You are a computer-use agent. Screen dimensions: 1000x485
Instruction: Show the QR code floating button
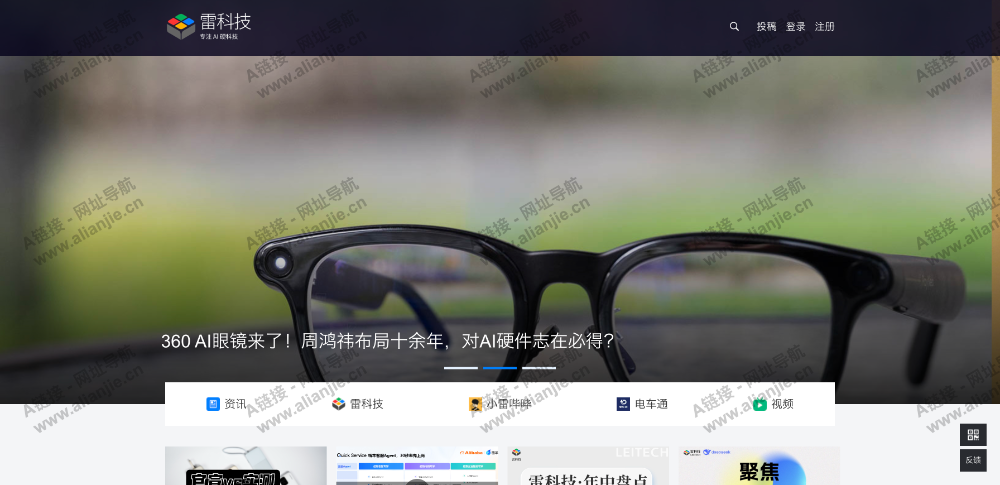pyautogui.click(x=973, y=435)
